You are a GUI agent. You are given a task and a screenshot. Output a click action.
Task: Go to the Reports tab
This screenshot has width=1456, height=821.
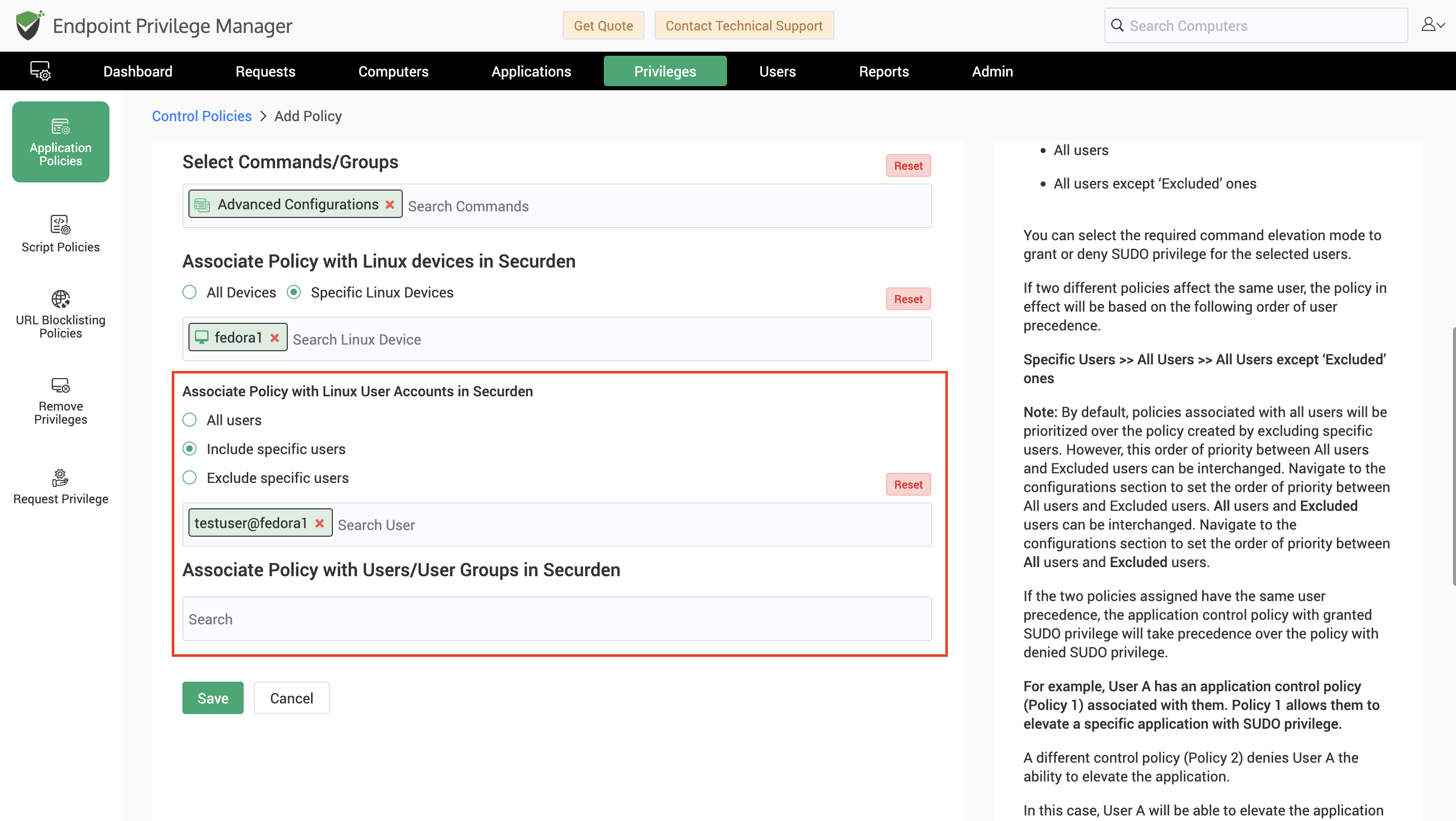tap(884, 71)
